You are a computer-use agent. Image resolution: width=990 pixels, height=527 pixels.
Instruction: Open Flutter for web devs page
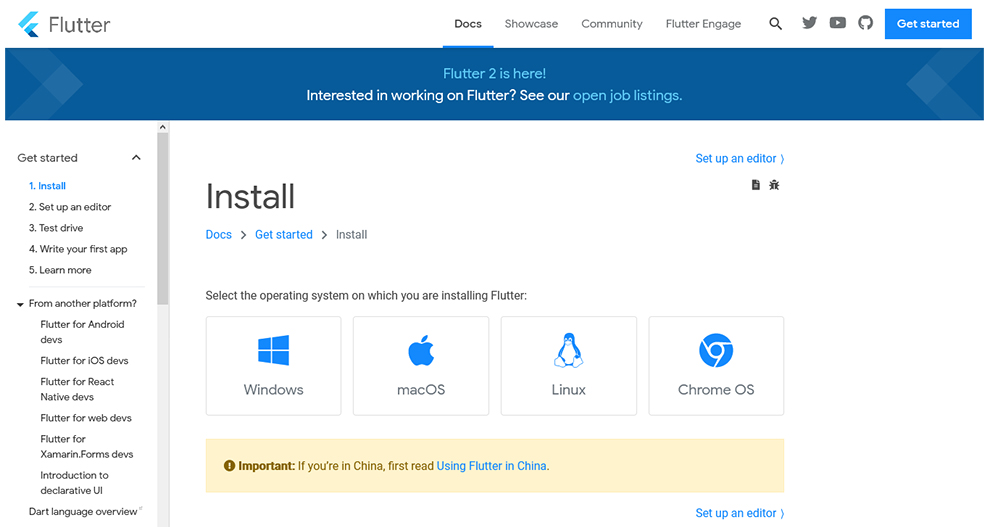[86, 418]
